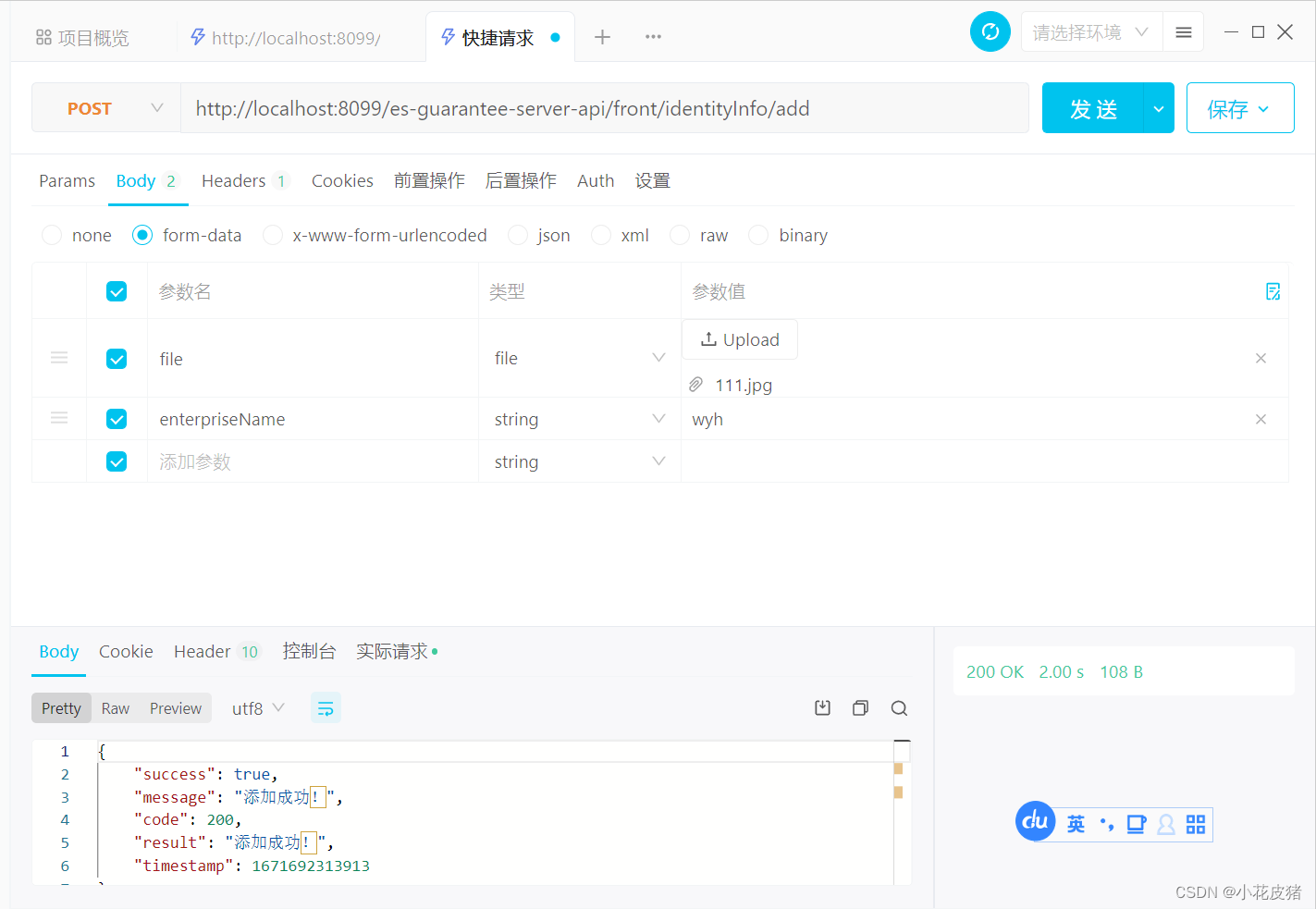Viewport: 1316px width, 909px height.
Task: Open the 前置操作 tab
Action: [x=429, y=181]
